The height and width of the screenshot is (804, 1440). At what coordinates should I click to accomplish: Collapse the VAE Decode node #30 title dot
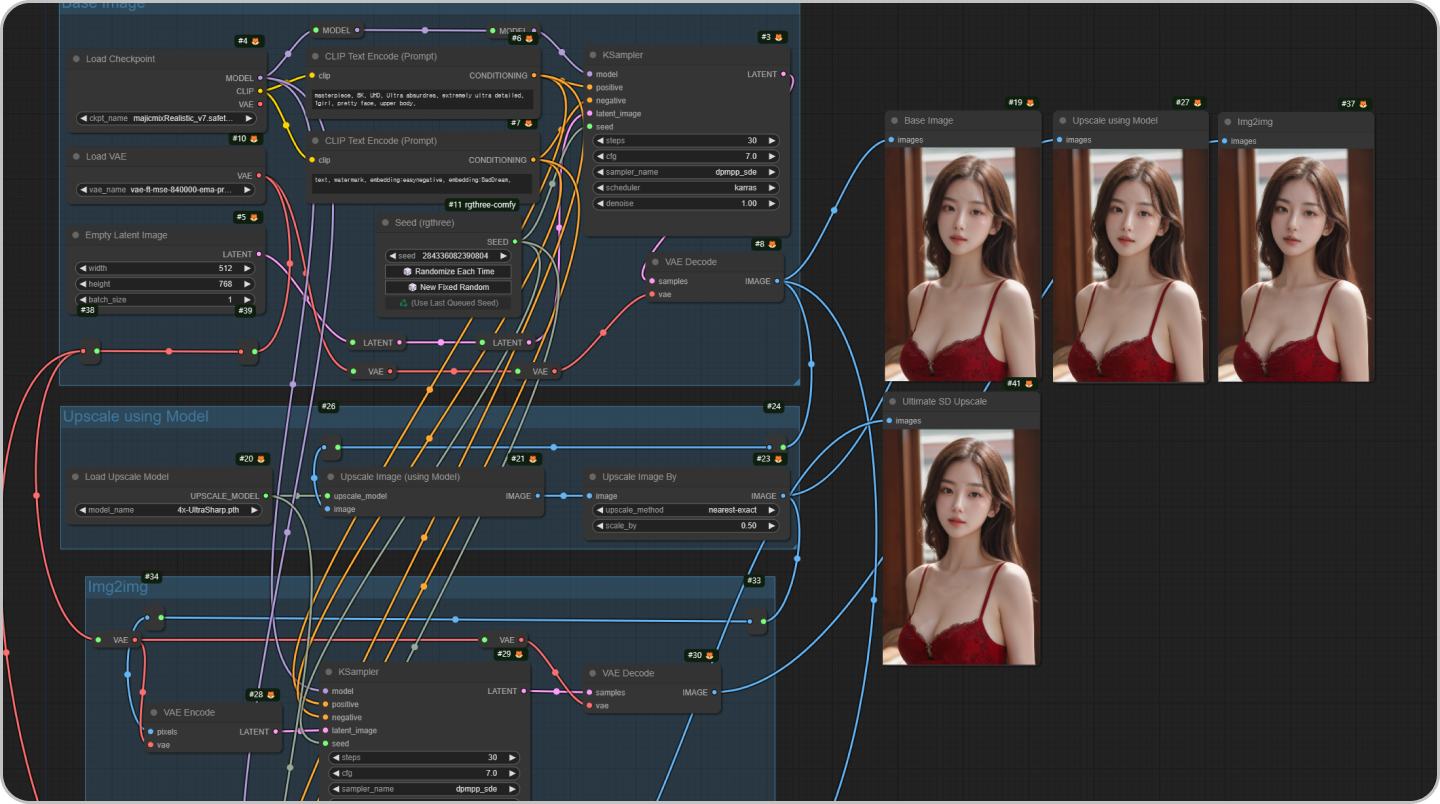coord(593,673)
